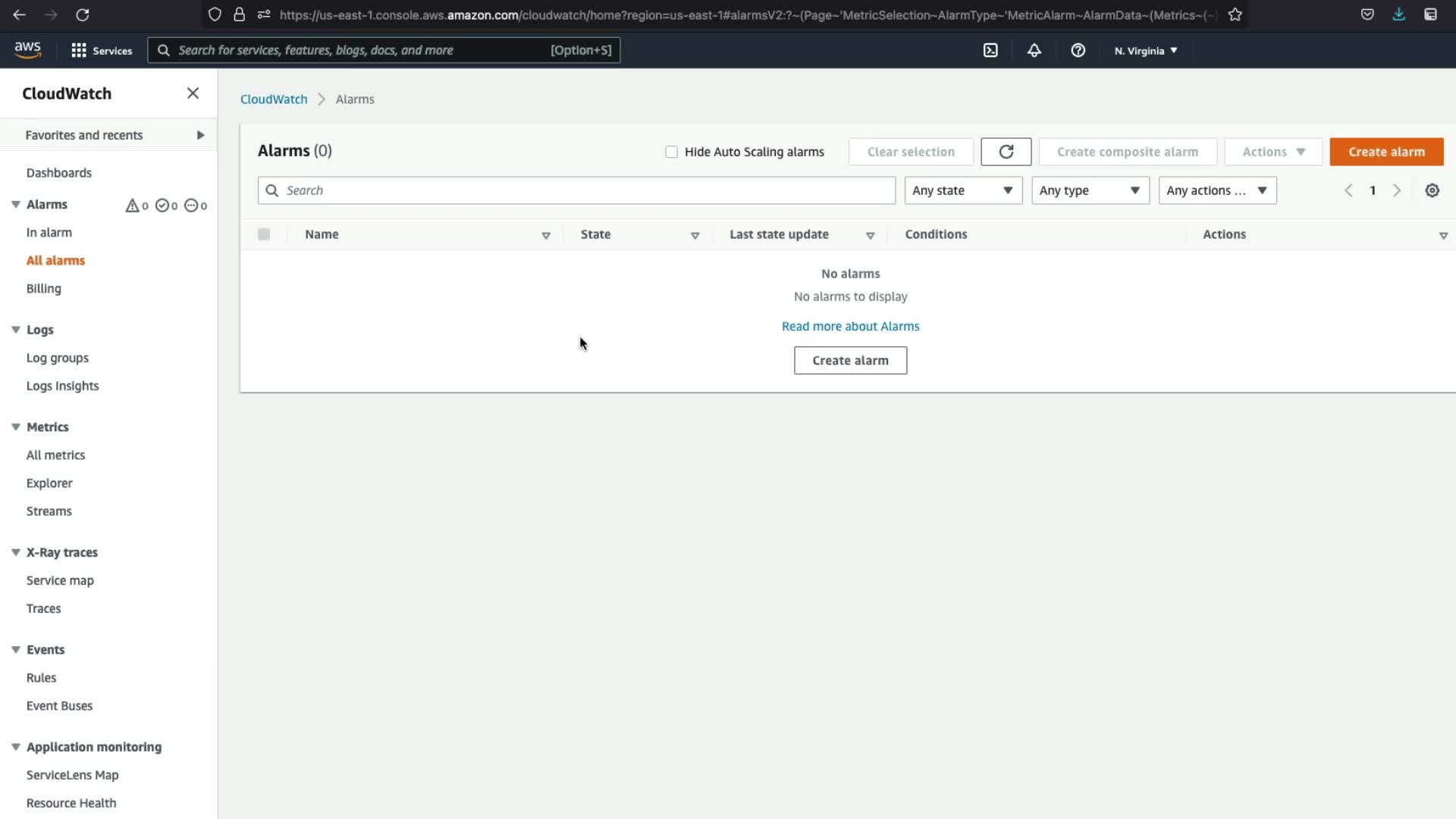Open Log groups from the sidebar

click(57, 358)
